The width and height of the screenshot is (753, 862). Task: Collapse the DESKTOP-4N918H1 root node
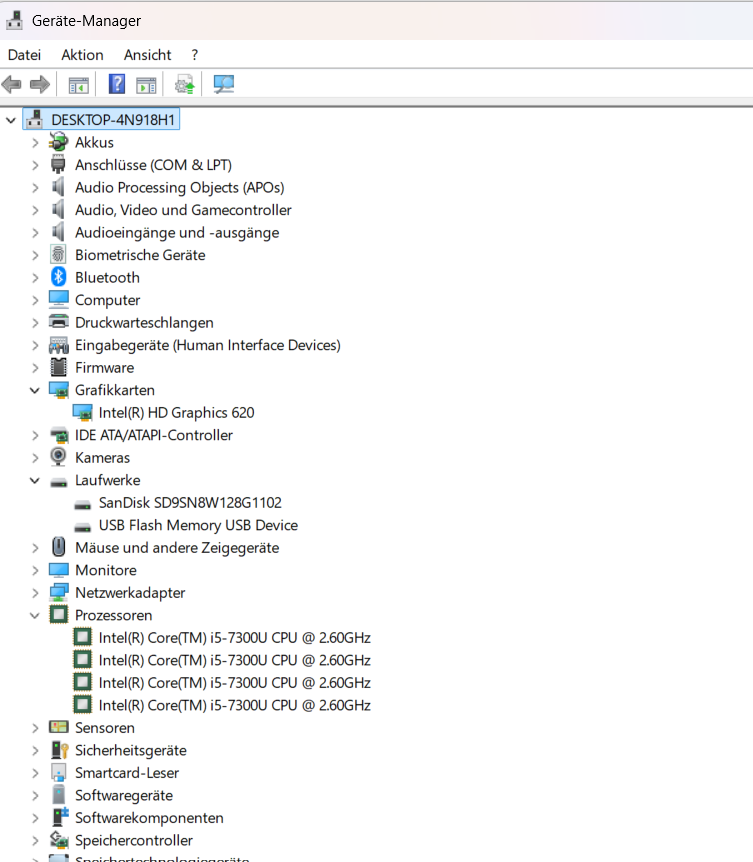point(10,120)
